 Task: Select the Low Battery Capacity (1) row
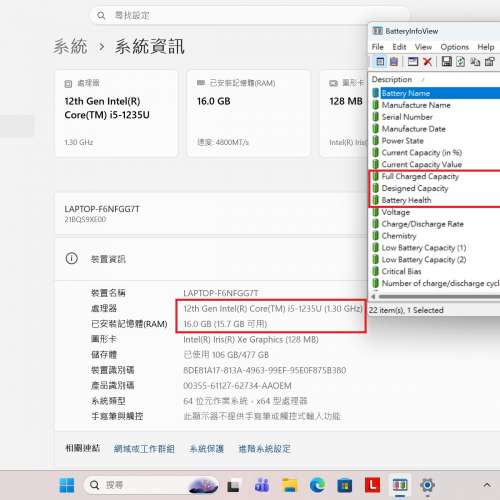coord(436,248)
